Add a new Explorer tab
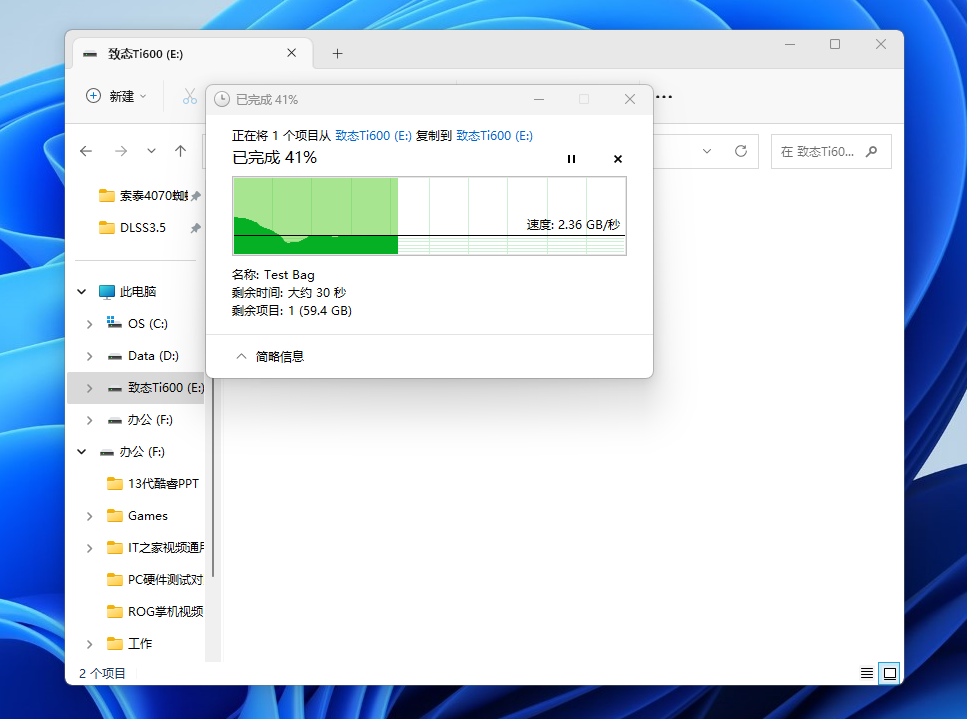This screenshot has height=719, width=967. (337, 54)
